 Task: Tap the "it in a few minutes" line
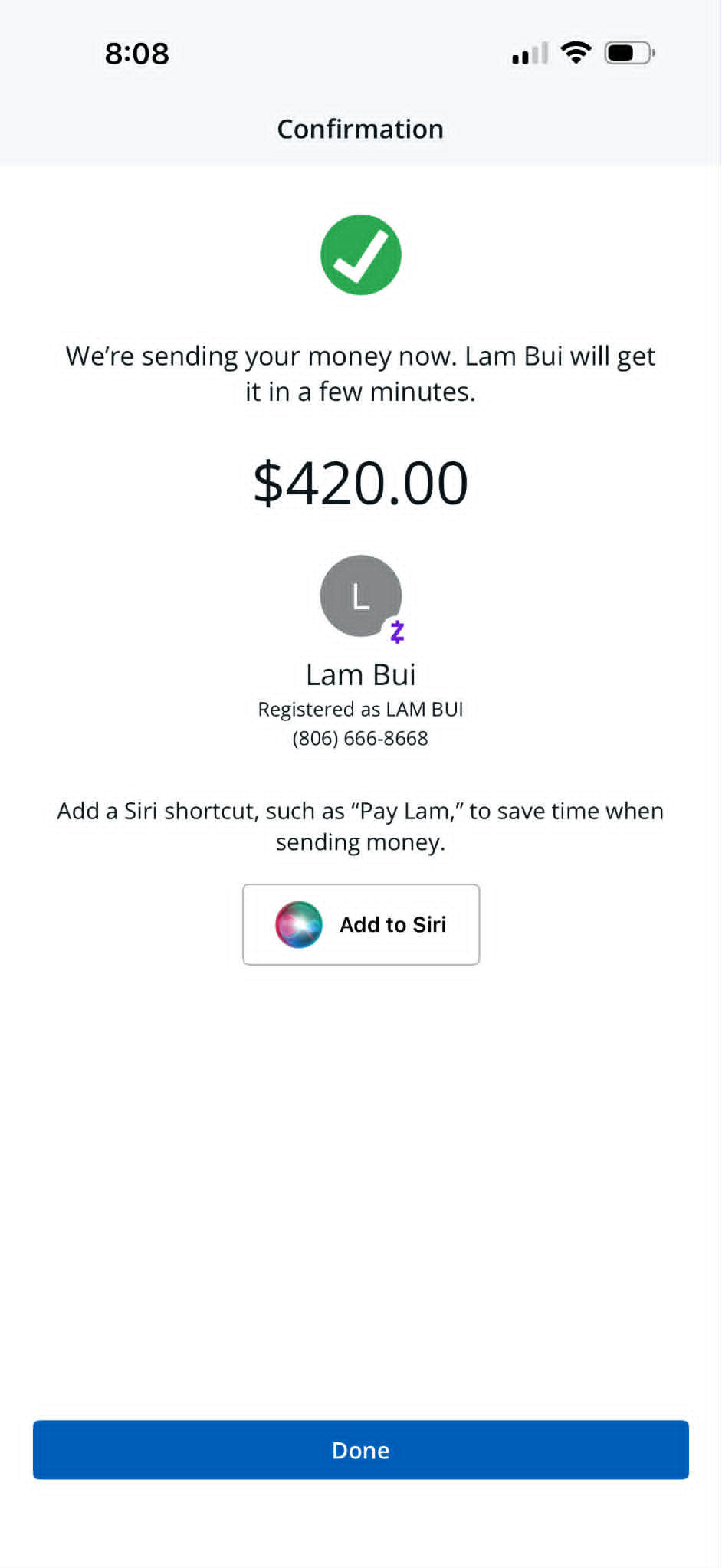(x=360, y=392)
